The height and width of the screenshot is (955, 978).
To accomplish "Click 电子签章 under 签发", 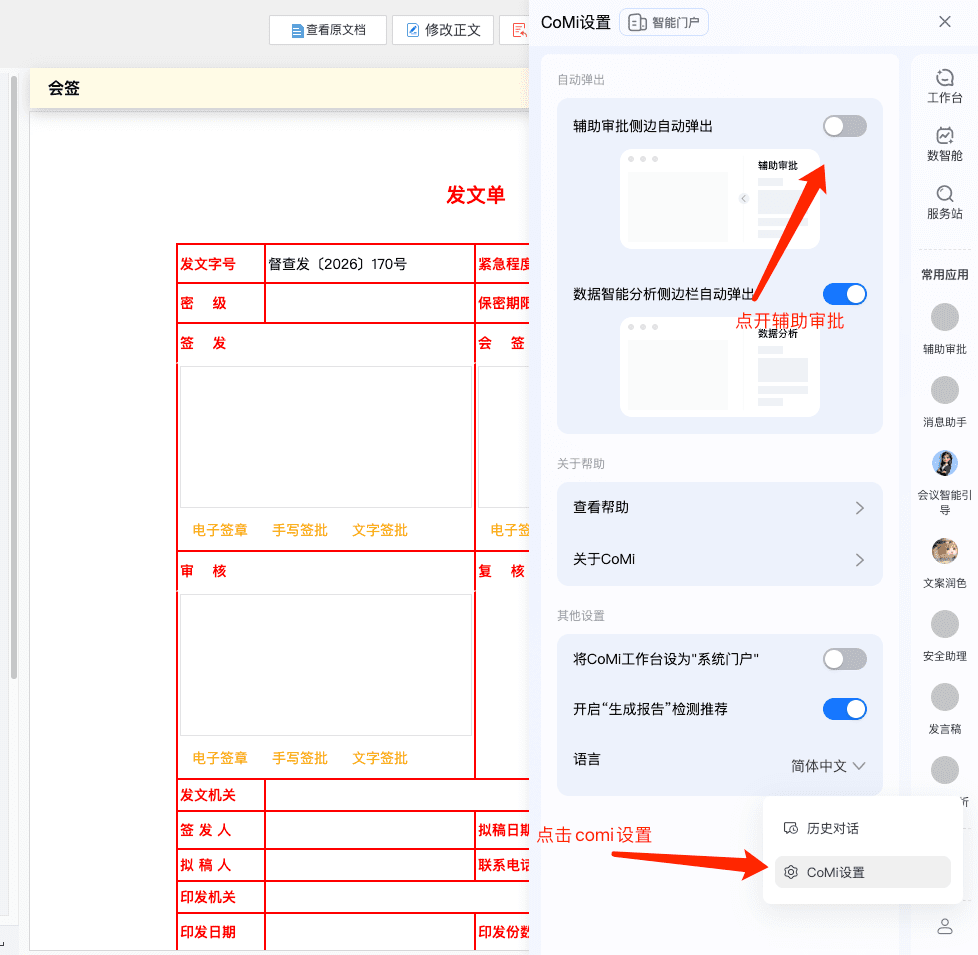I will [x=220, y=530].
